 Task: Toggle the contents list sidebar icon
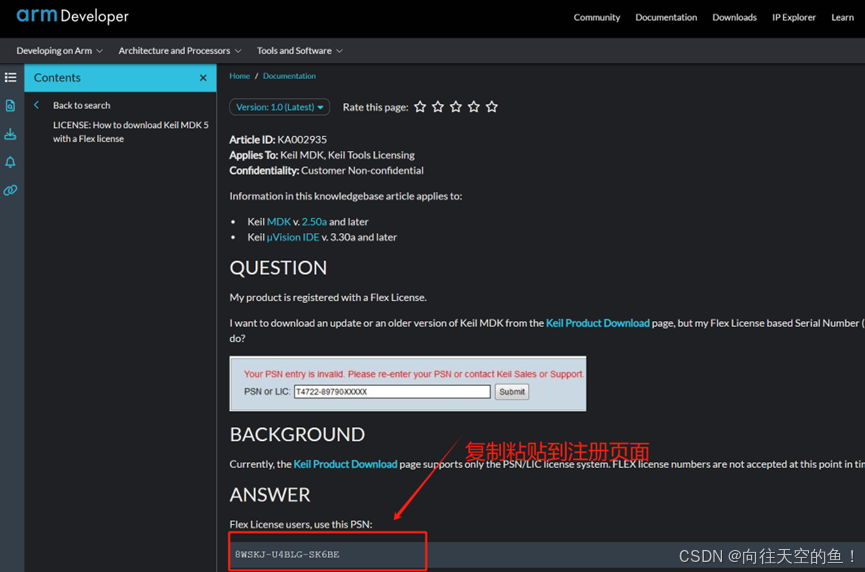click(x=10, y=78)
